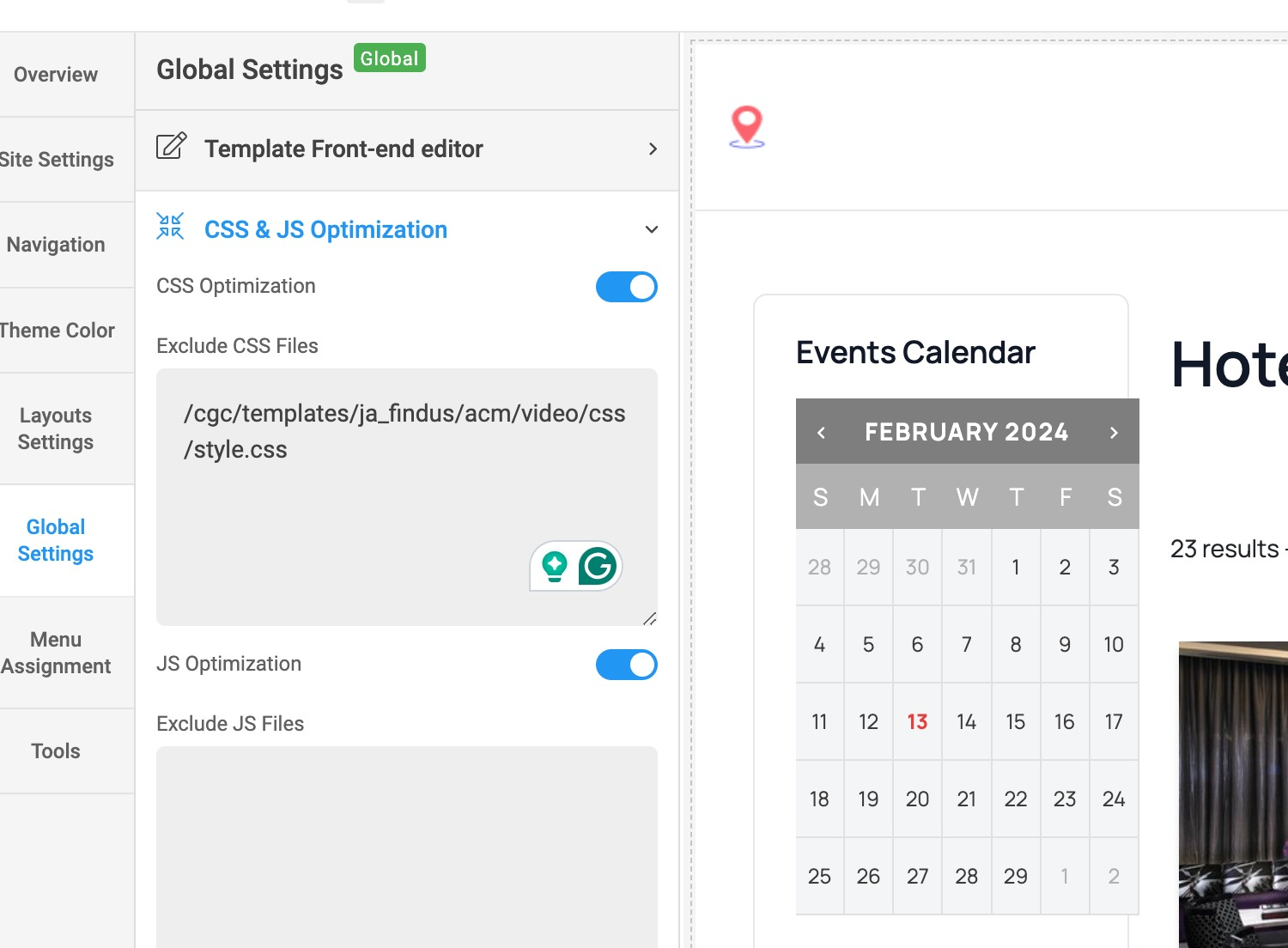Expand the Template Front-end editor section
Screen dimensions: 1288x948
(653, 149)
